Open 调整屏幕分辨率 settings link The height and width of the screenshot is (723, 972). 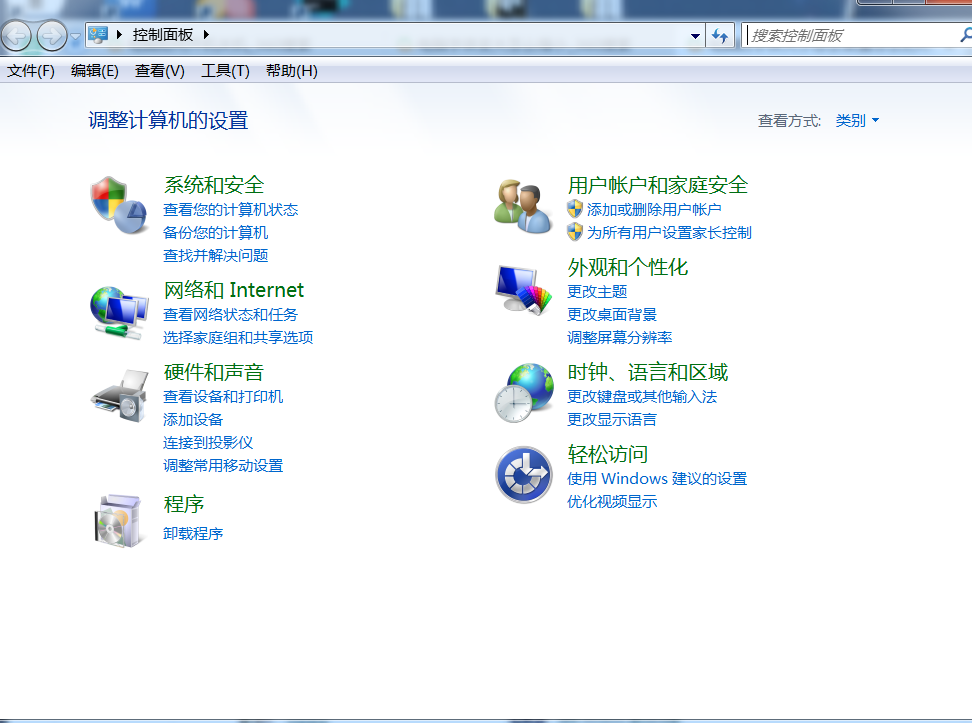[620, 338]
